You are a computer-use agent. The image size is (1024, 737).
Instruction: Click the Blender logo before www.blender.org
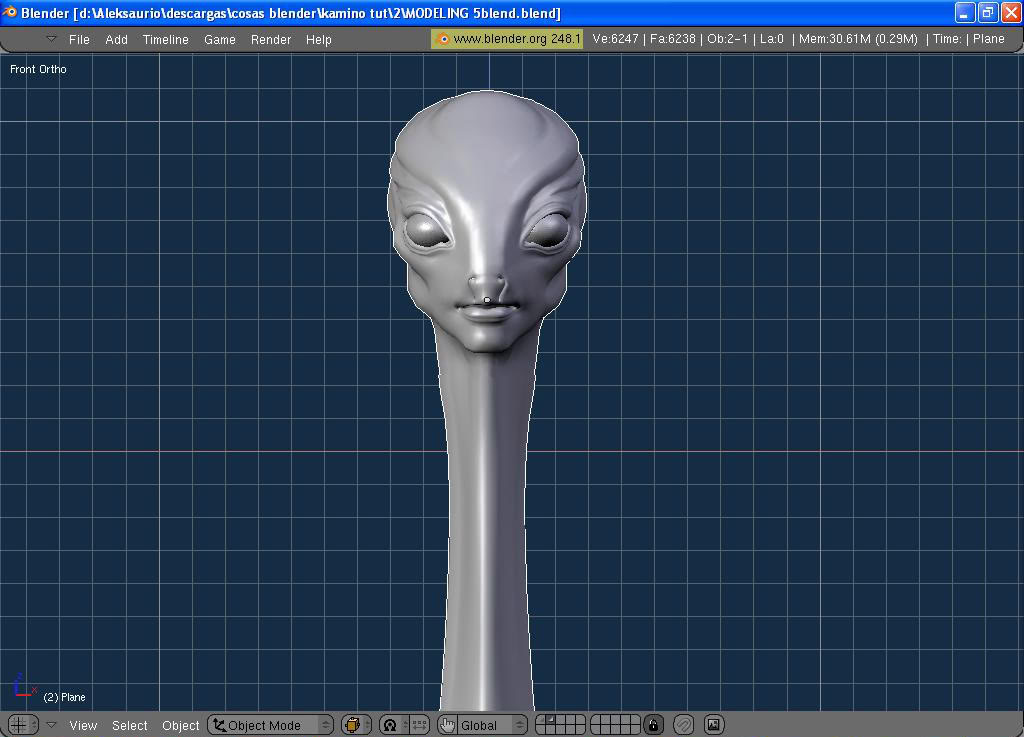coord(443,39)
